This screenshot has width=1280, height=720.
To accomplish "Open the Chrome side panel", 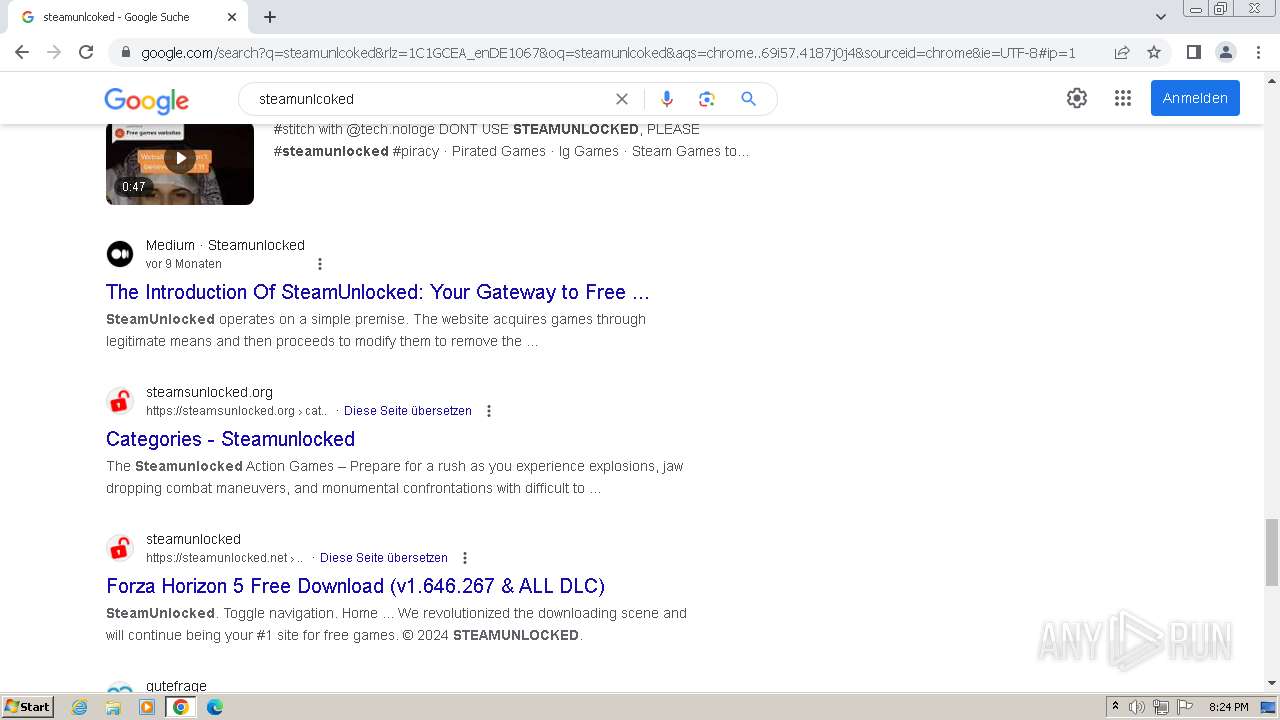I will point(1193,52).
